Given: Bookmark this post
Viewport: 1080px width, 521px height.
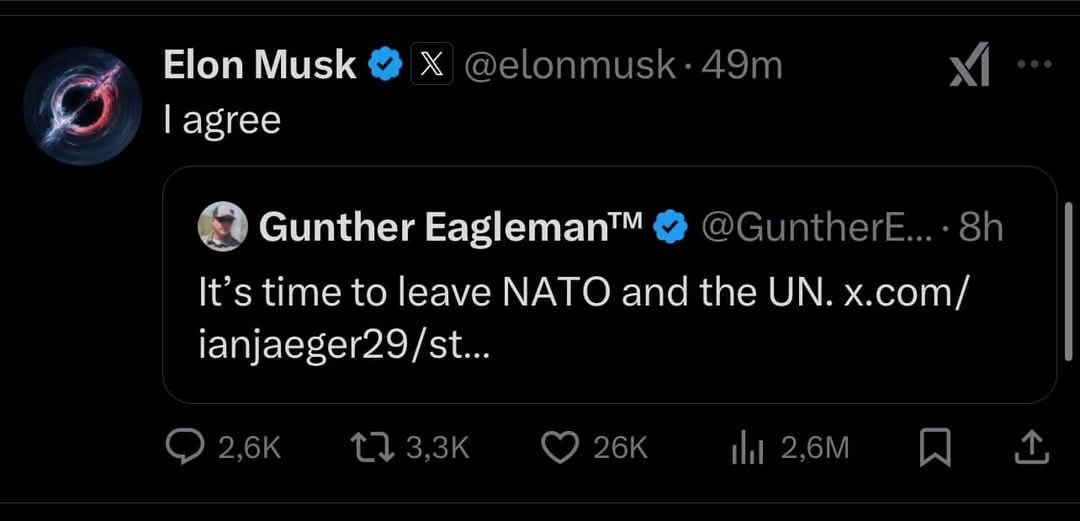Looking at the screenshot, I should click(934, 448).
